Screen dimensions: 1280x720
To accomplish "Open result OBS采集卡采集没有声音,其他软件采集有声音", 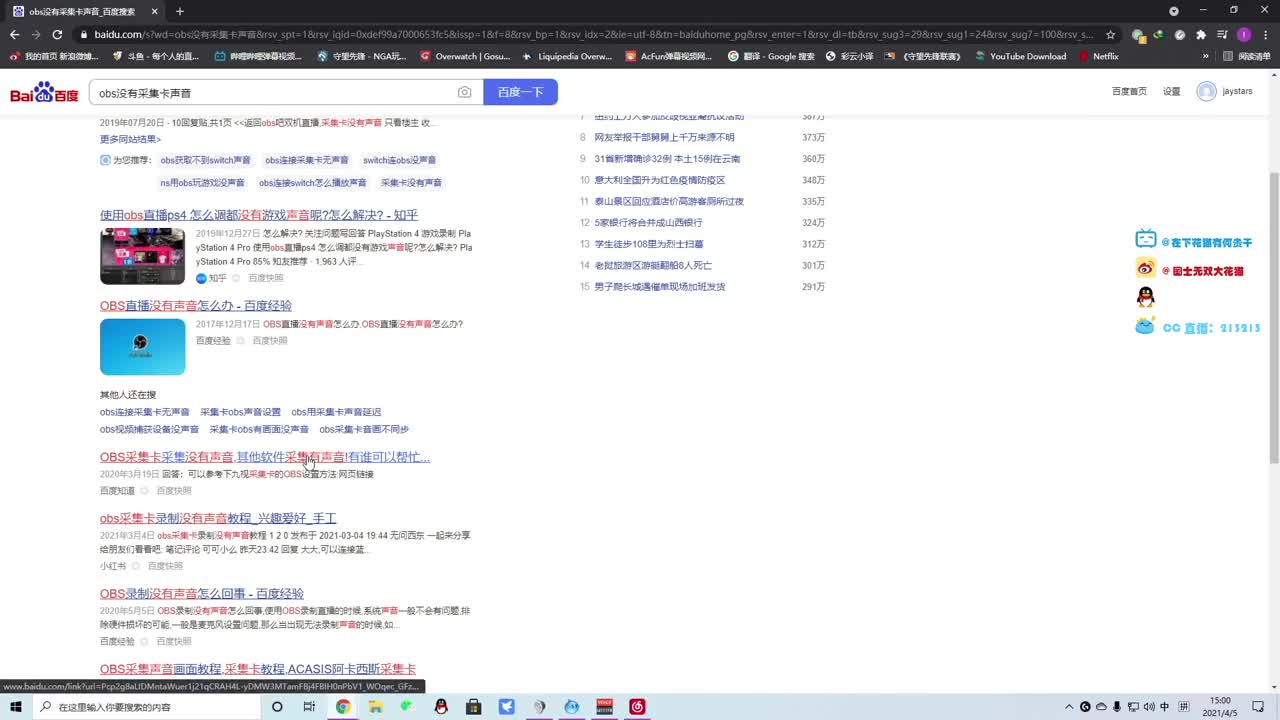I will [x=265, y=457].
